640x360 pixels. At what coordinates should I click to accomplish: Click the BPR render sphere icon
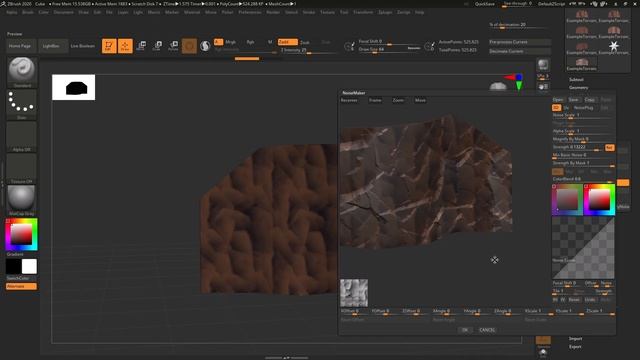pos(543,64)
